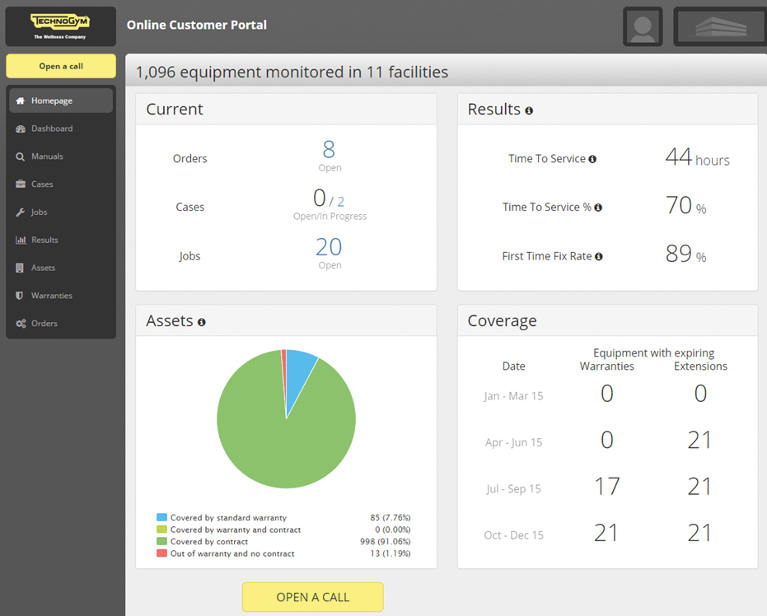Image resolution: width=767 pixels, height=616 pixels.
Task: Click the yellow Open a call sidebar button
Action: click(61, 66)
